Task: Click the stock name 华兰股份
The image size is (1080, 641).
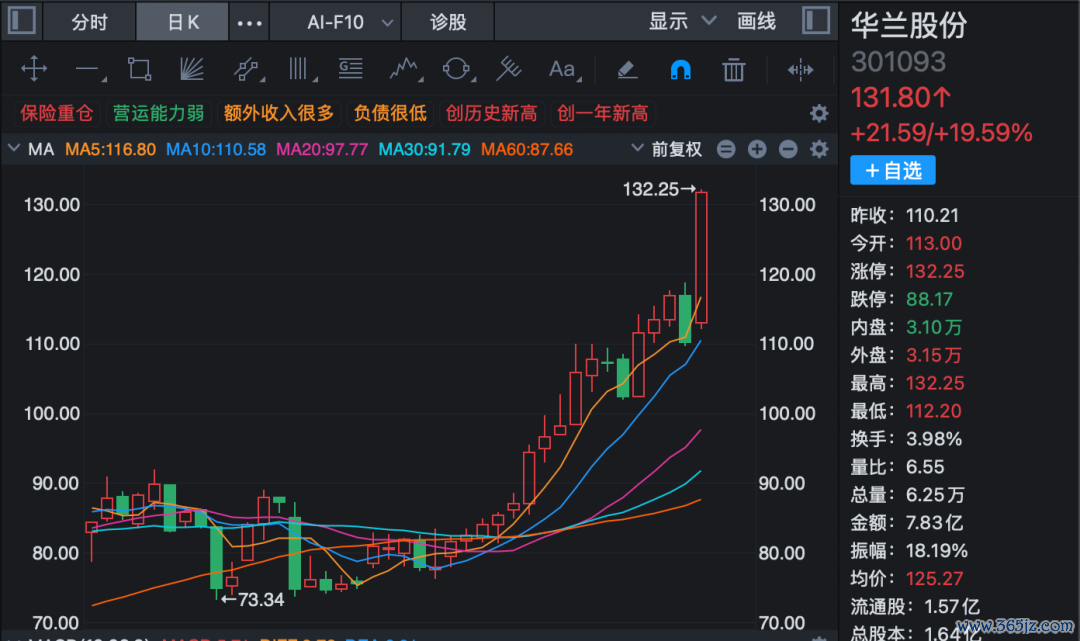Action: (x=908, y=25)
